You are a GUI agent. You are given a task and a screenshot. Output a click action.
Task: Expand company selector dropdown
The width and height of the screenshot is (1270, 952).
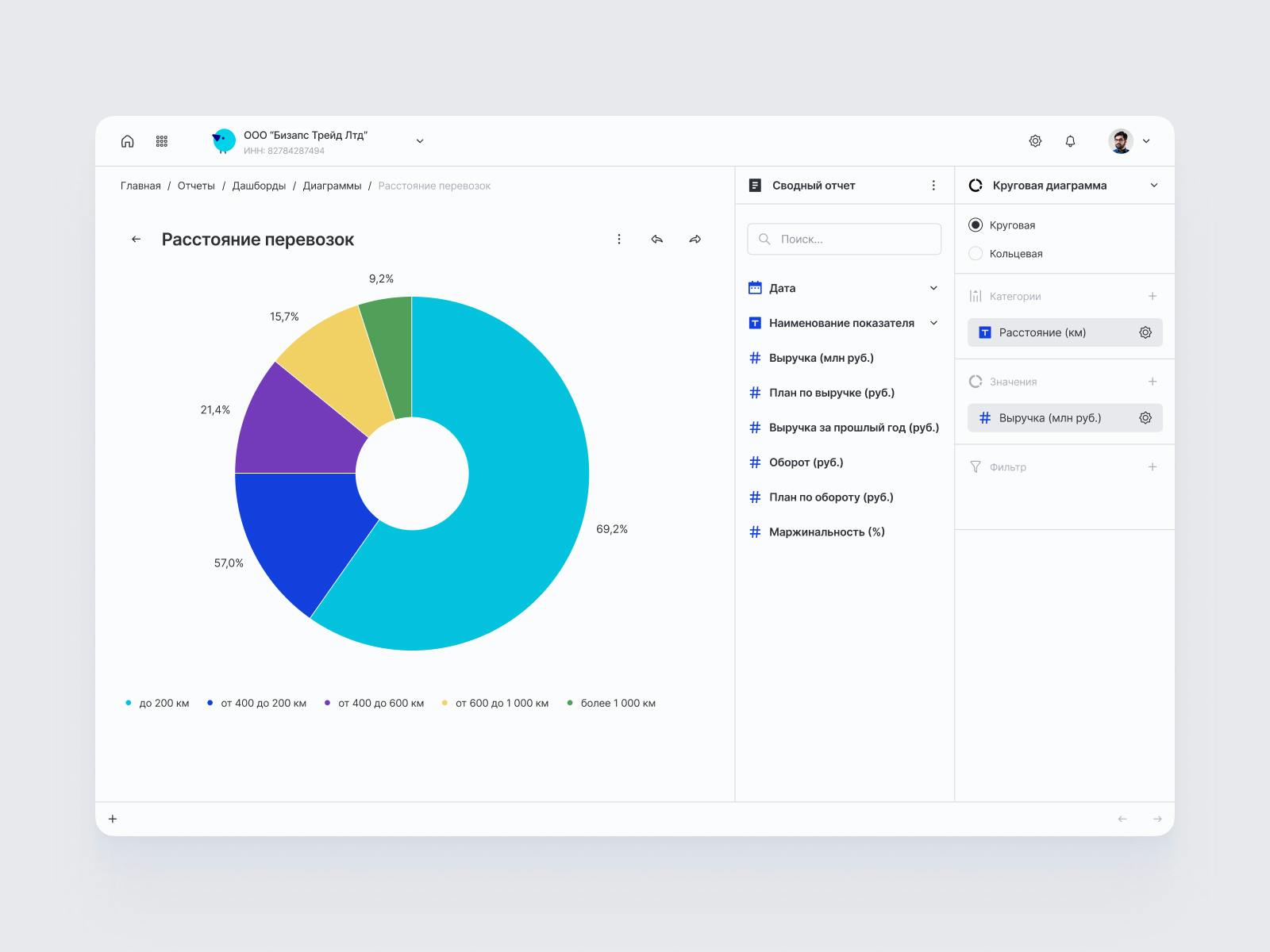(420, 141)
